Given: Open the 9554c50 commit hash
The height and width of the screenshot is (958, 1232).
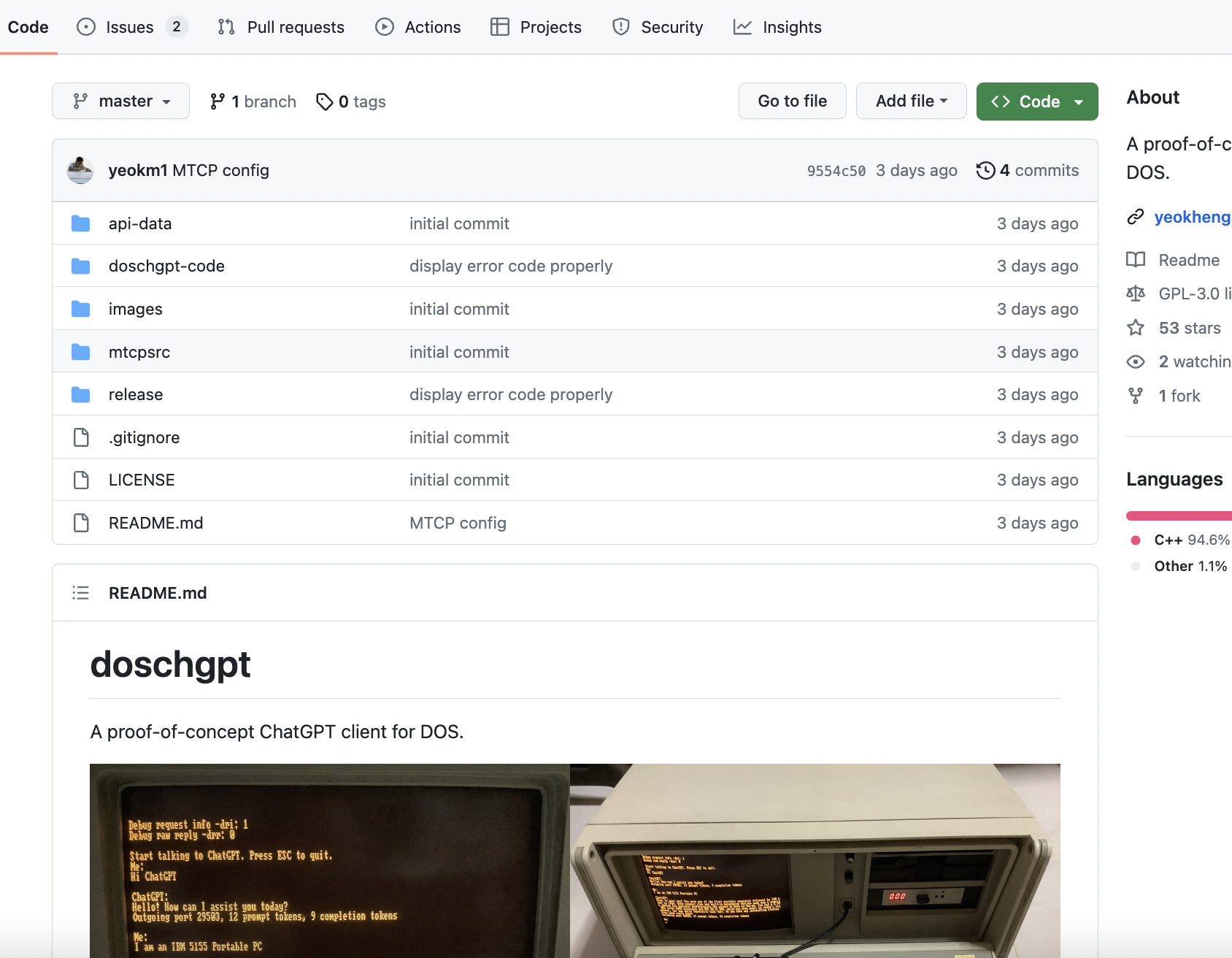Looking at the screenshot, I should [836, 171].
